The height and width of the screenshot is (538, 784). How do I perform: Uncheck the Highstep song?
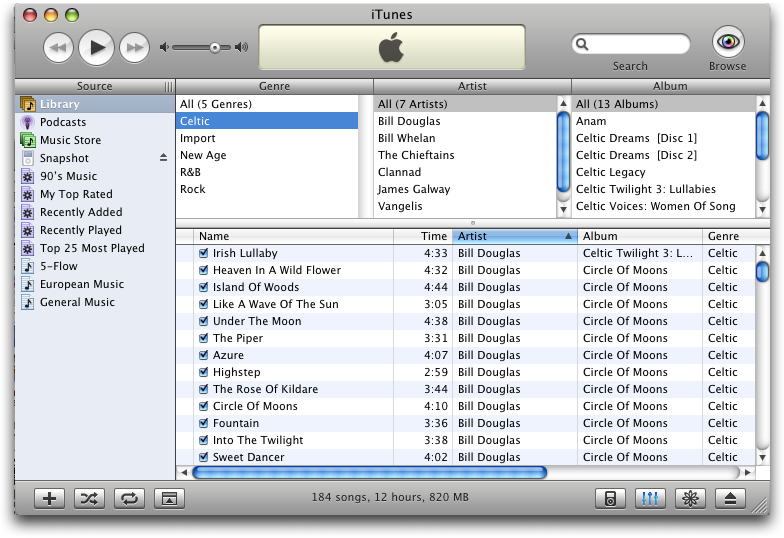[204, 372]
